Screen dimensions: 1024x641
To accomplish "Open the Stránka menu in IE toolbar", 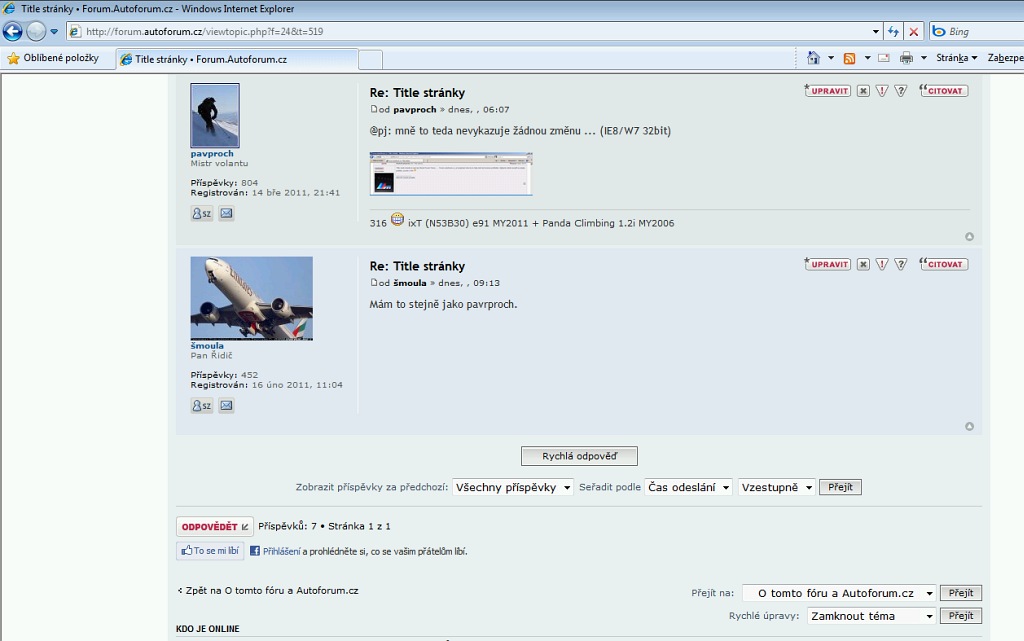I will 956,58.
